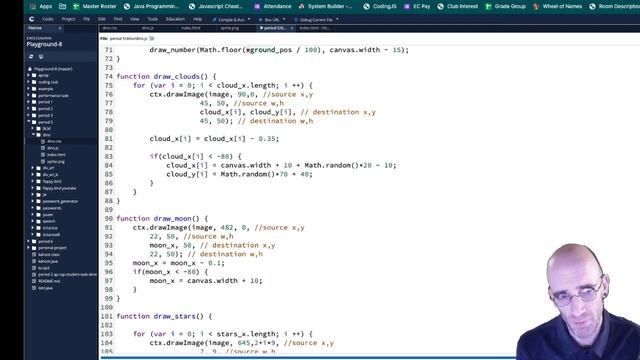Viewport: 640px width, 360px height.
Task: Click the Debug Current File button
Action: pos(313,20)
